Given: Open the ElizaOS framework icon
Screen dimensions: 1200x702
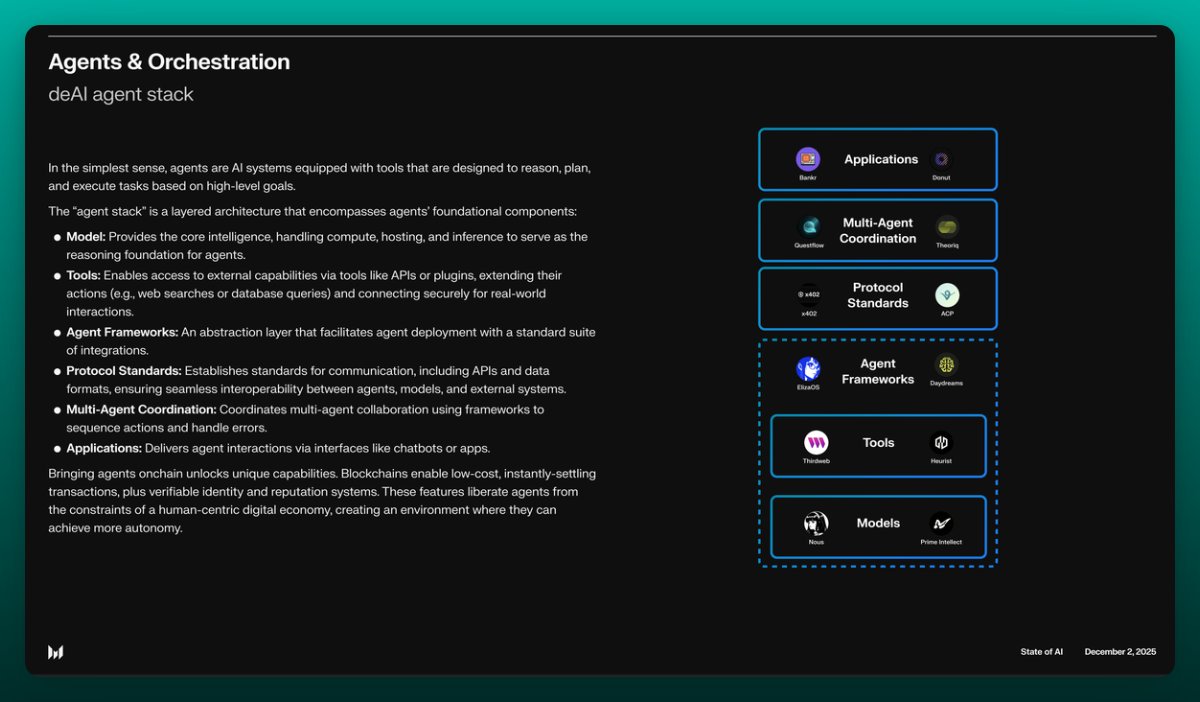Looking at the screenshot, I should click(x=808, y=368).
